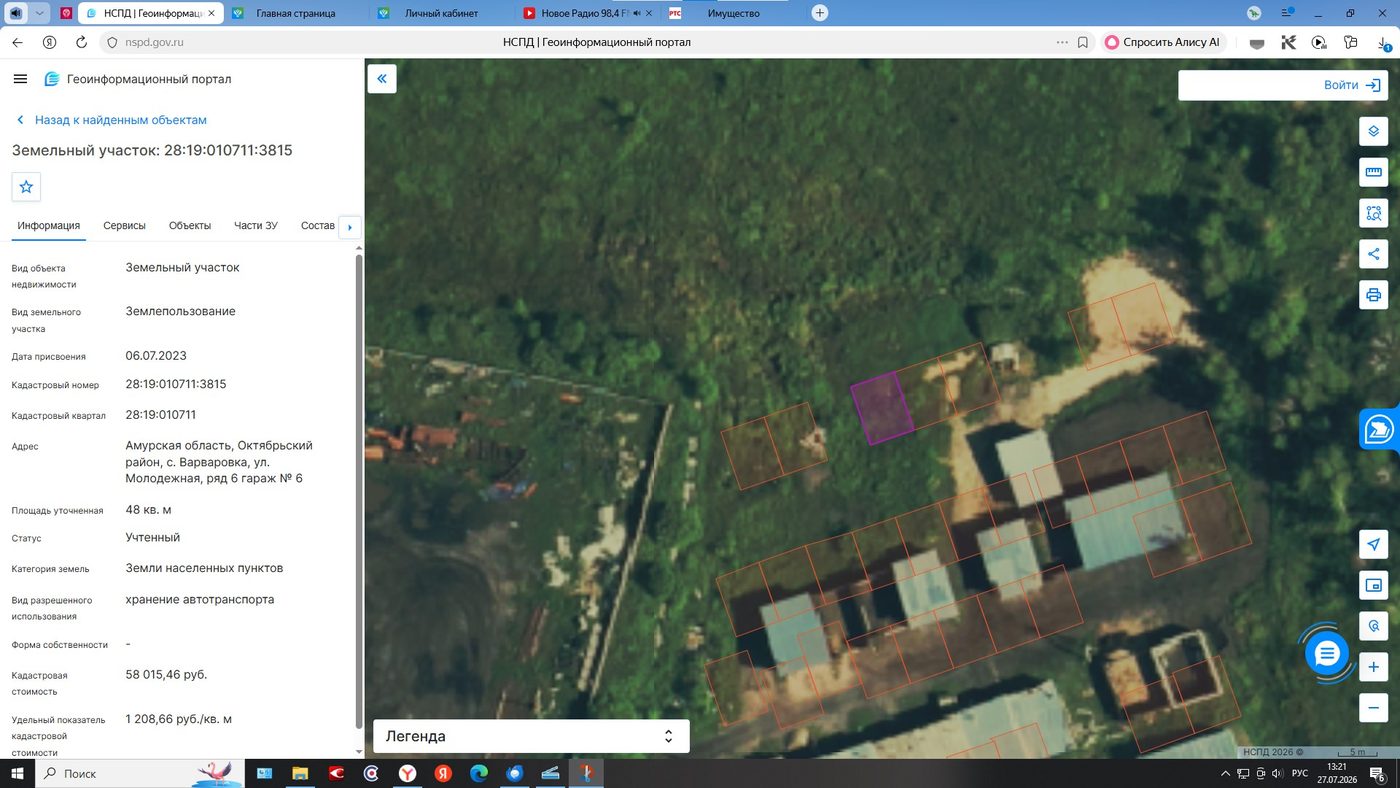Click the date 06.07.2023
This screenshot has width=1400, height=788.
[x=156, y=355]
